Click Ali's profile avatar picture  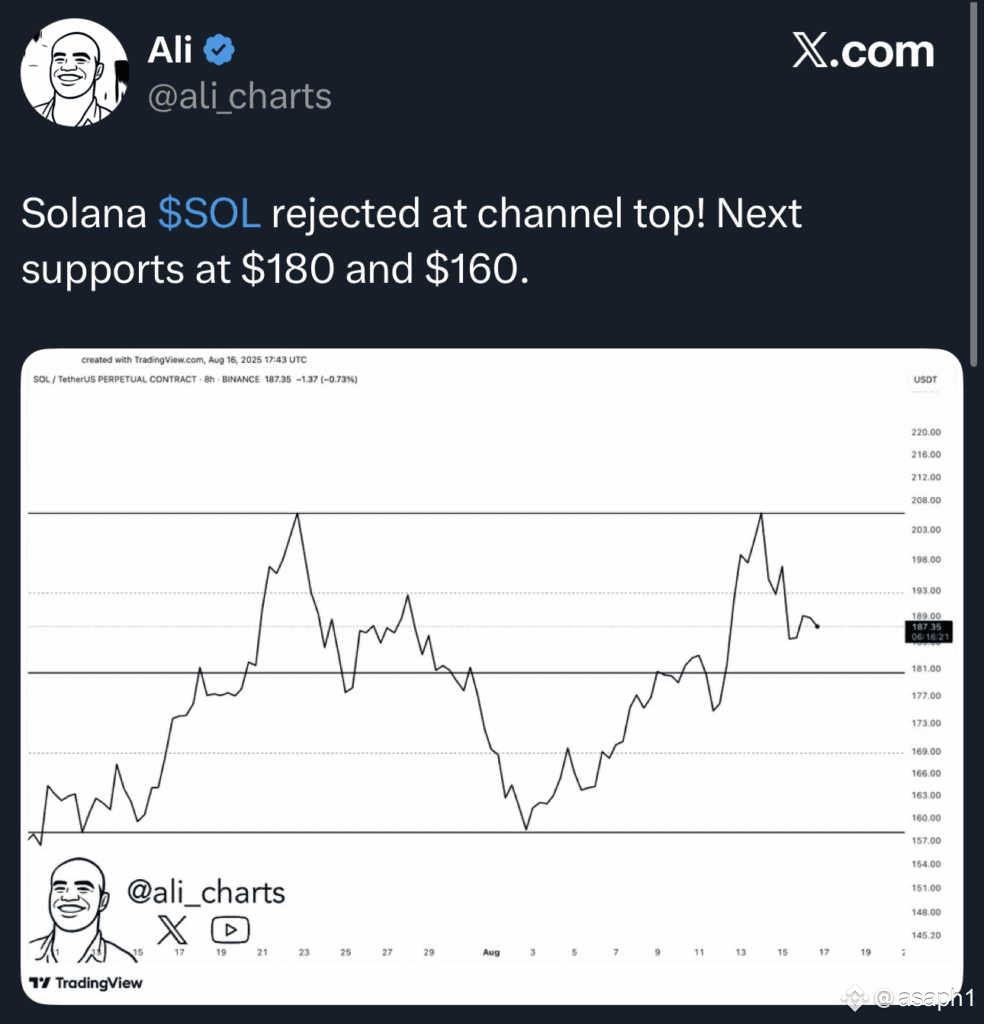tap(74, 72)
